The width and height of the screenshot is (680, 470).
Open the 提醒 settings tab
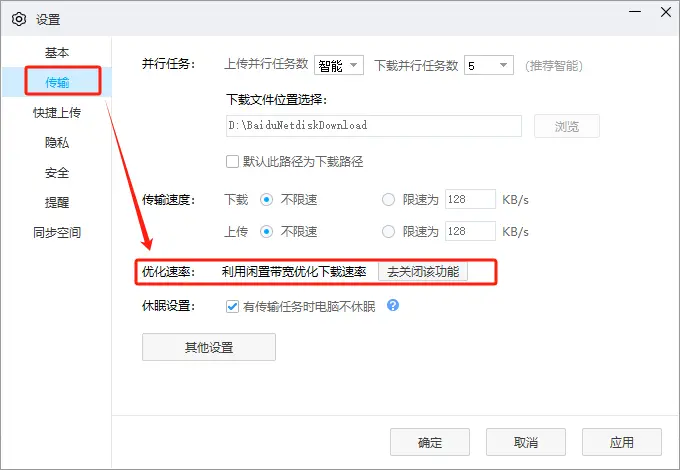coord(57,202)
